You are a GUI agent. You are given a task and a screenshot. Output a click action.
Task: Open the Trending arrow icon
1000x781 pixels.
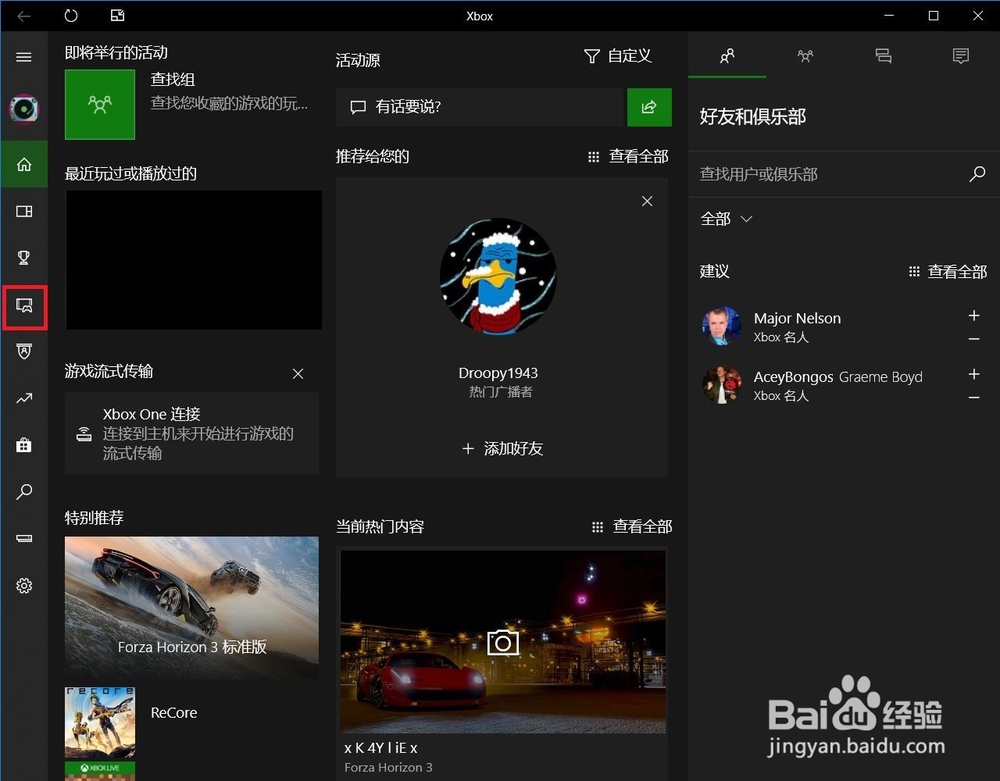pos(24,398)
